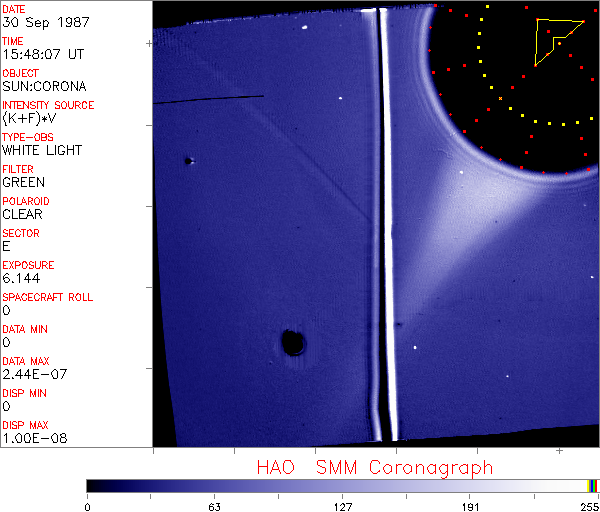Click the intensity color bar gradient
The image size is (600, 512).
pyautogui.click(x=342, y=486)
